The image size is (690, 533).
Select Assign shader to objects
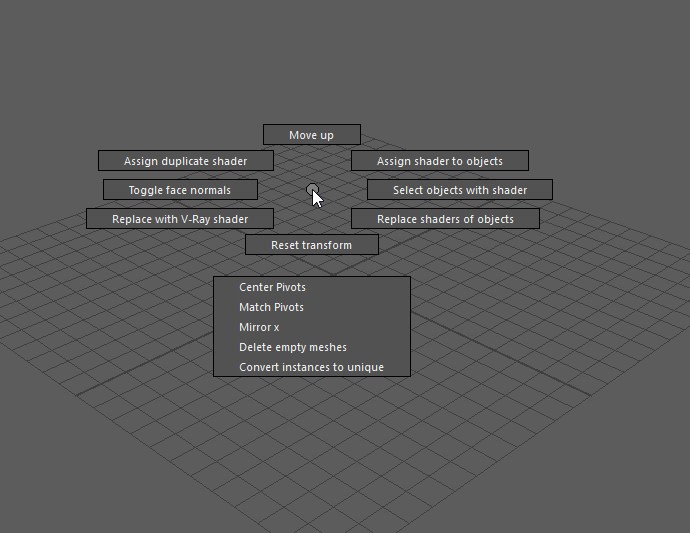(440, 161)
